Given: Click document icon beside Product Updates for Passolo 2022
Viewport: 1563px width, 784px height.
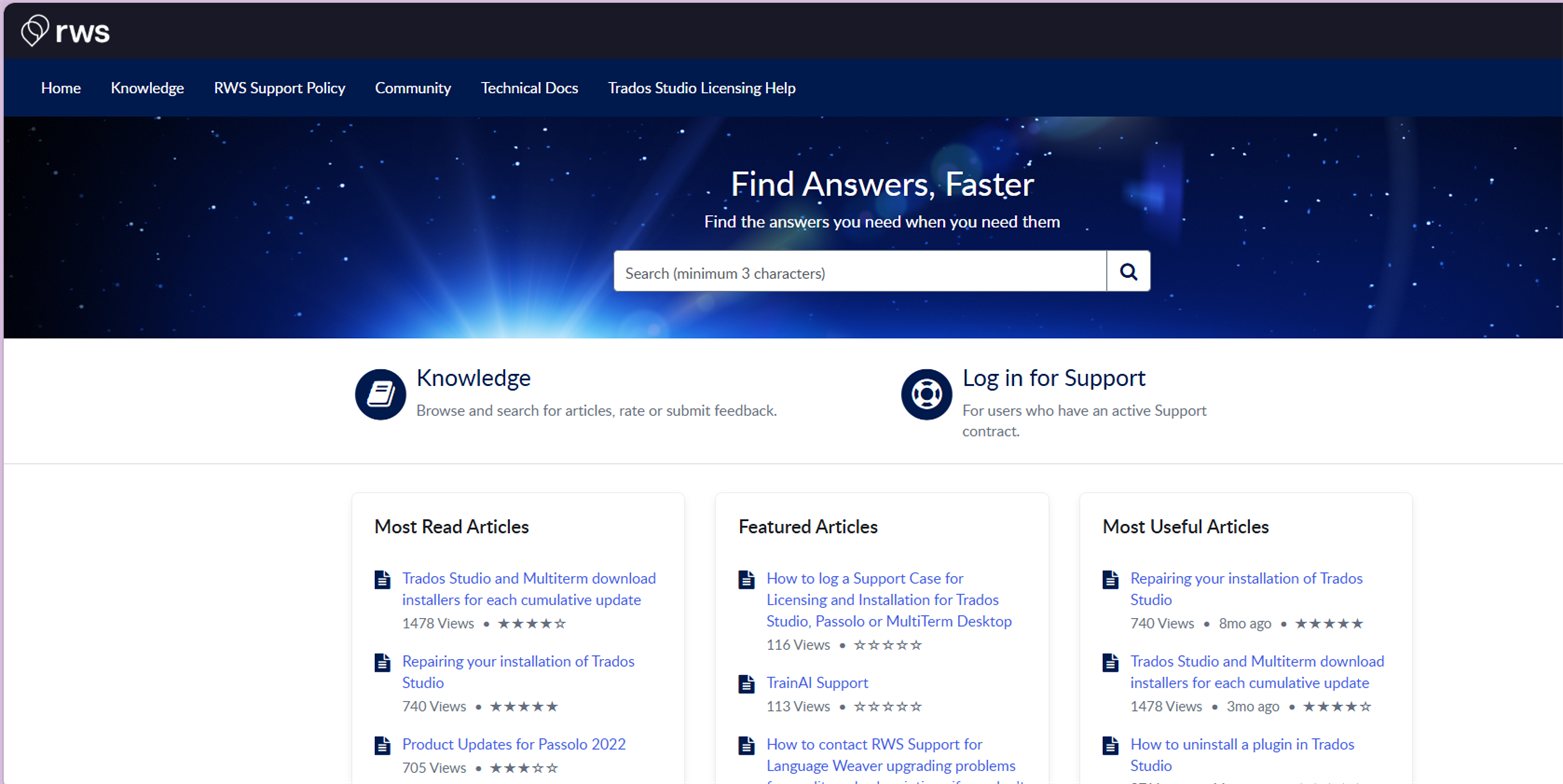Looking at the screenshot, I should pos(382,745).
